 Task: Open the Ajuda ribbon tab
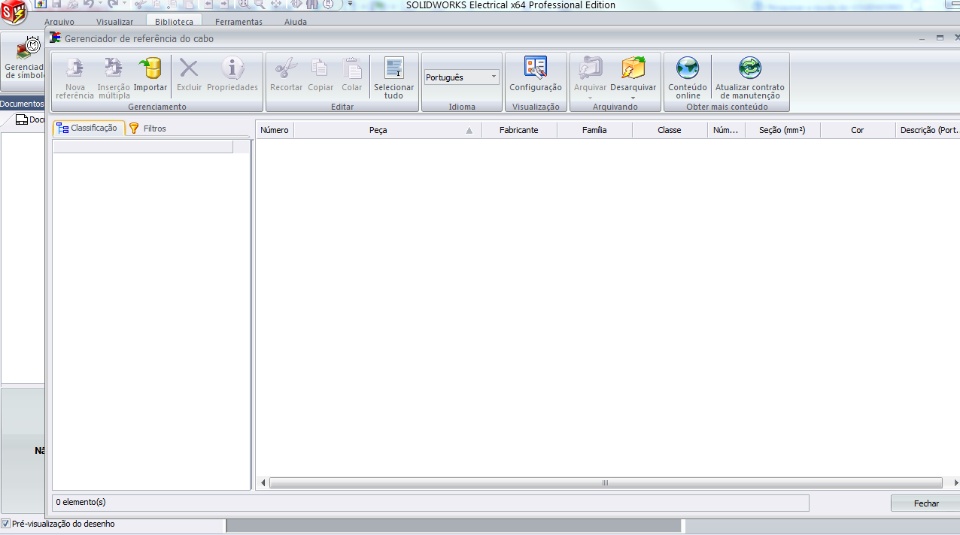296,22
